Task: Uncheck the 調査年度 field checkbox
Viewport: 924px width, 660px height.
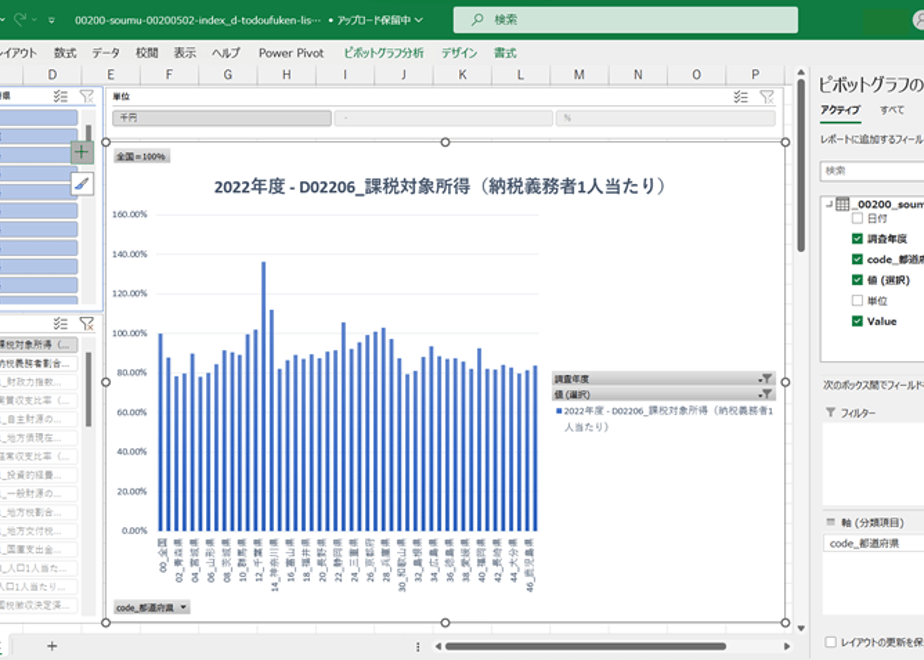Action: point(857,239)
